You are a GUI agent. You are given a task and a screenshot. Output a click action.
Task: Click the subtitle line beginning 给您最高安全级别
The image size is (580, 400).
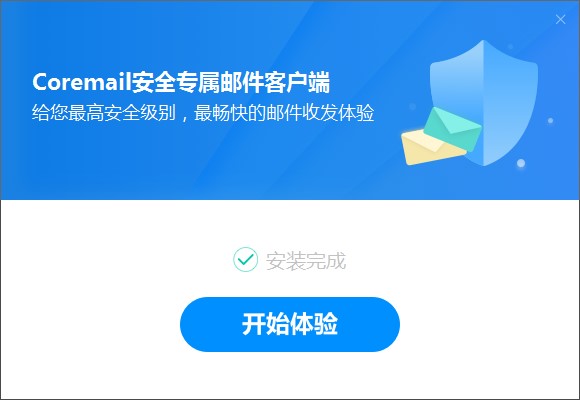click(203, 113)
